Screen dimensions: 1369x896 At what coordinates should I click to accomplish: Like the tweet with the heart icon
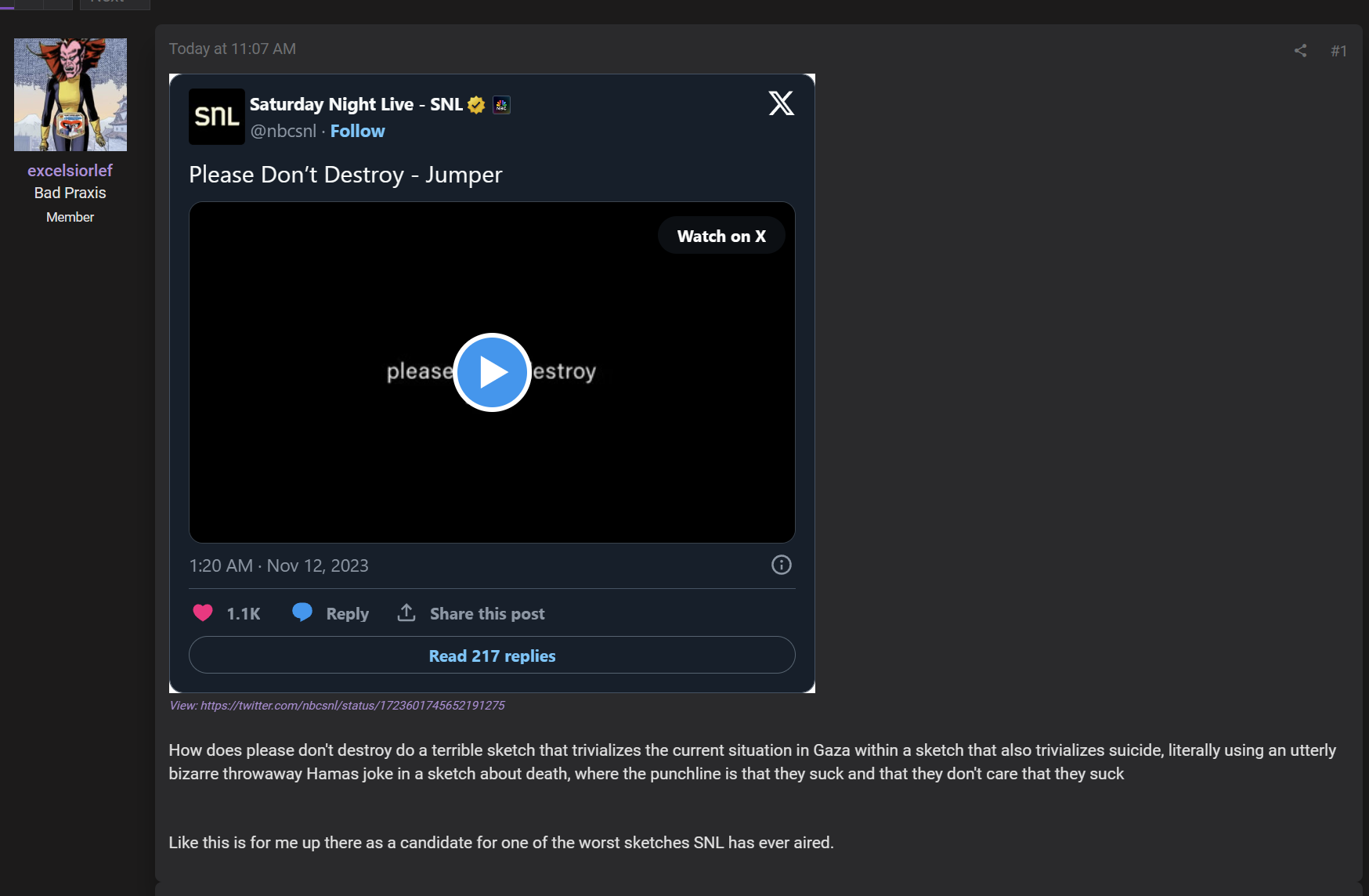coord(203,613)
